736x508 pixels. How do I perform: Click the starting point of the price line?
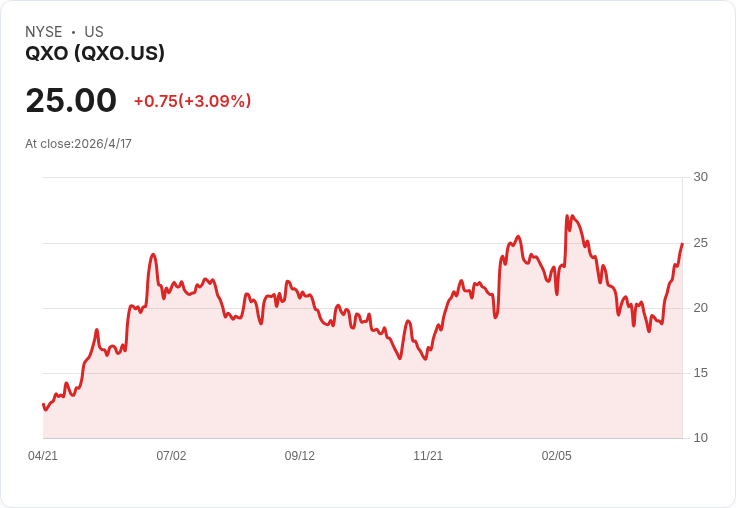click(x=44, y=404)
